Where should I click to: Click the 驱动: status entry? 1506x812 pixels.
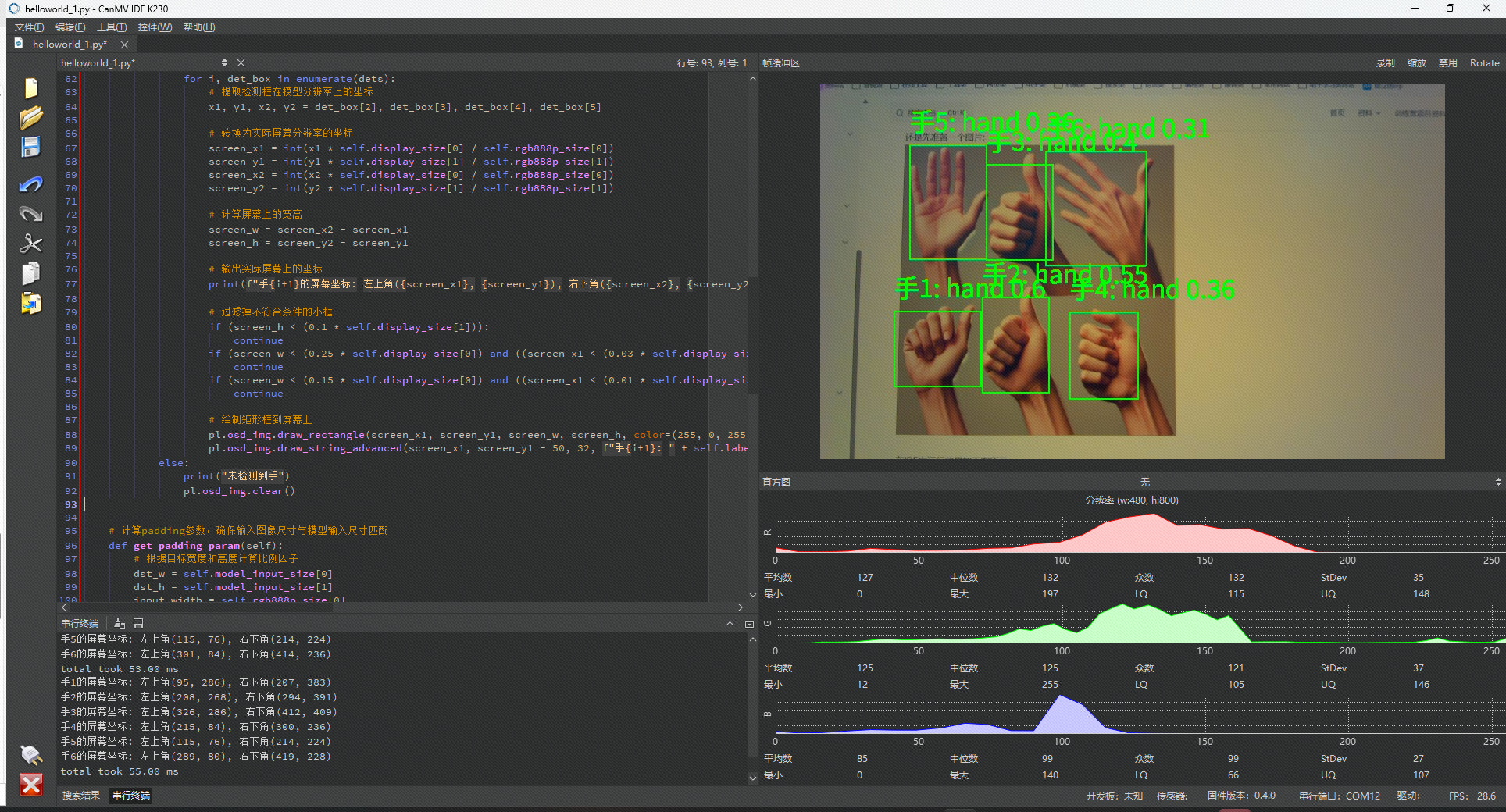(1408, 796)
